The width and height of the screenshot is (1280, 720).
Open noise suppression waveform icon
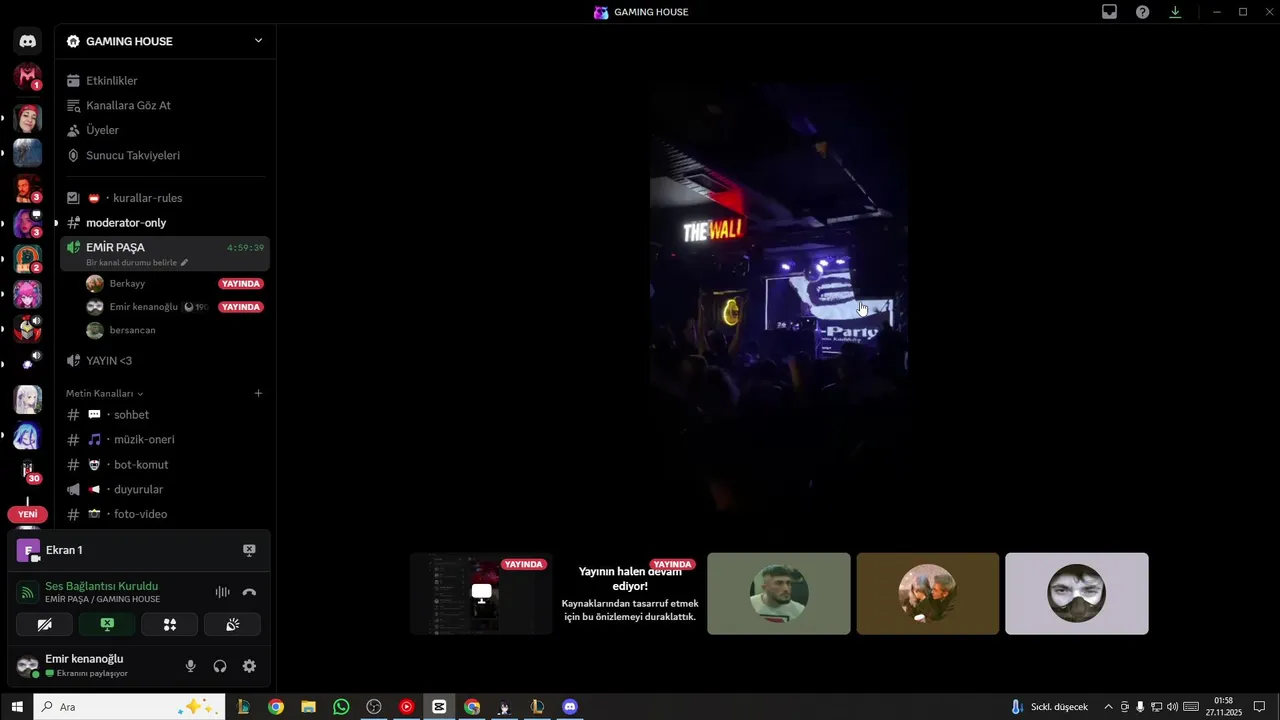click(x=222, y=592)
